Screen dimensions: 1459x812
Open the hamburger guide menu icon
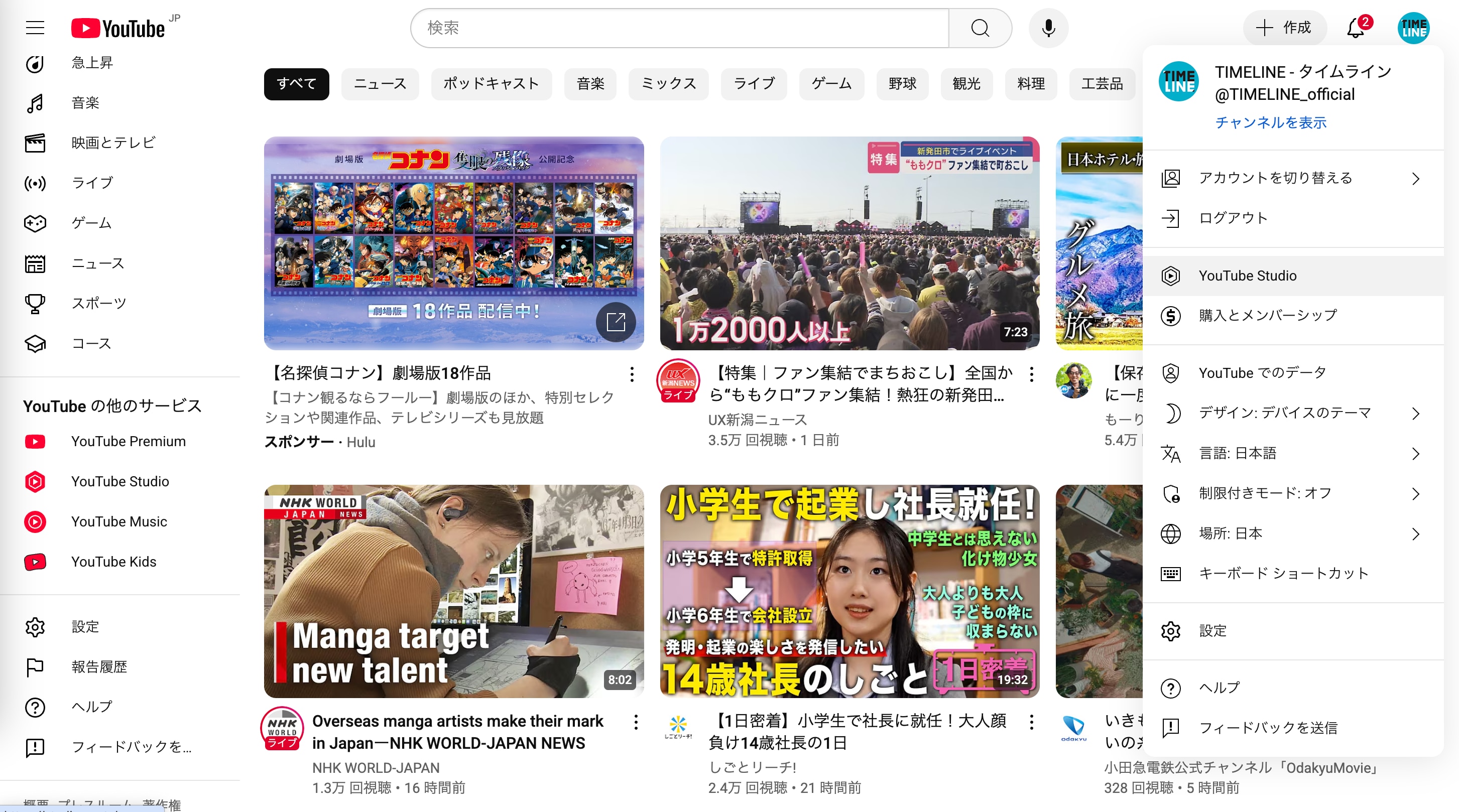point(35,28)
